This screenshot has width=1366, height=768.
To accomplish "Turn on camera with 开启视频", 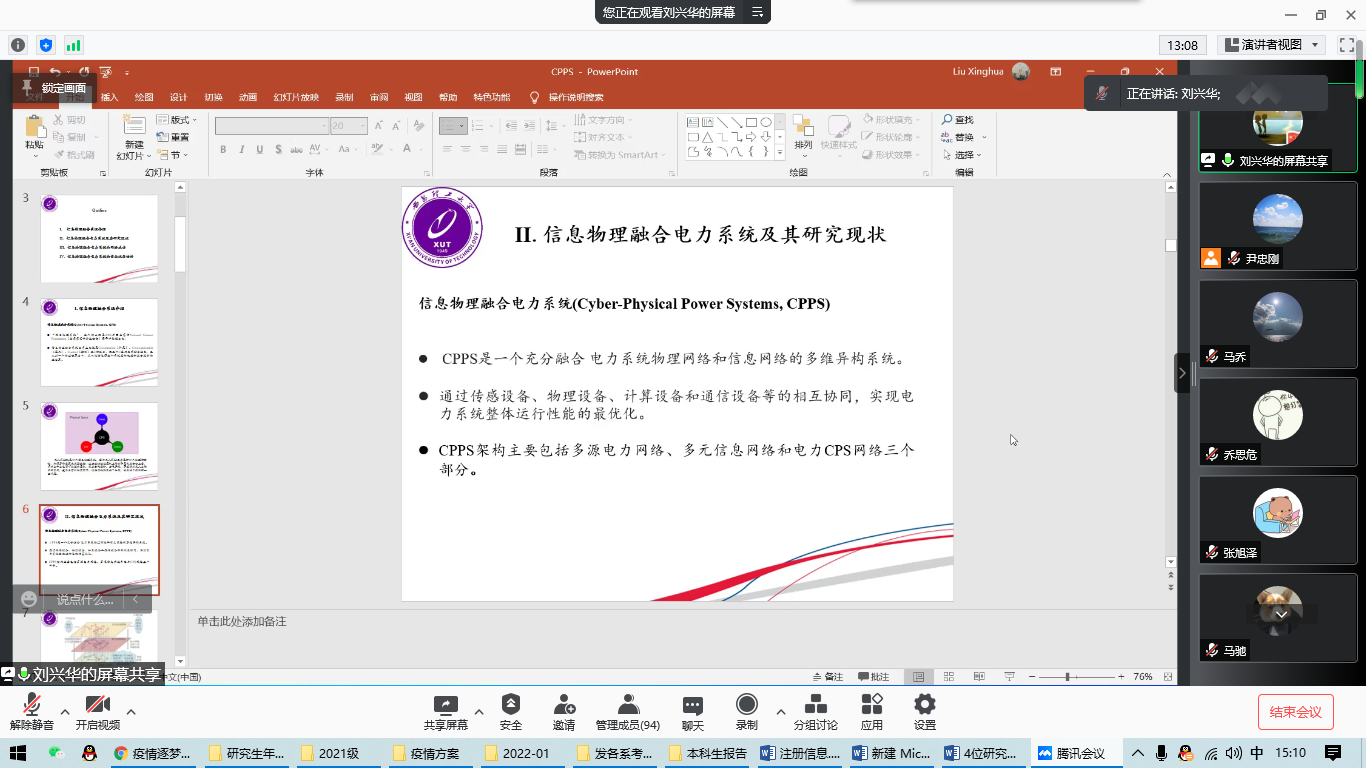I will click(x=97, y=711).
